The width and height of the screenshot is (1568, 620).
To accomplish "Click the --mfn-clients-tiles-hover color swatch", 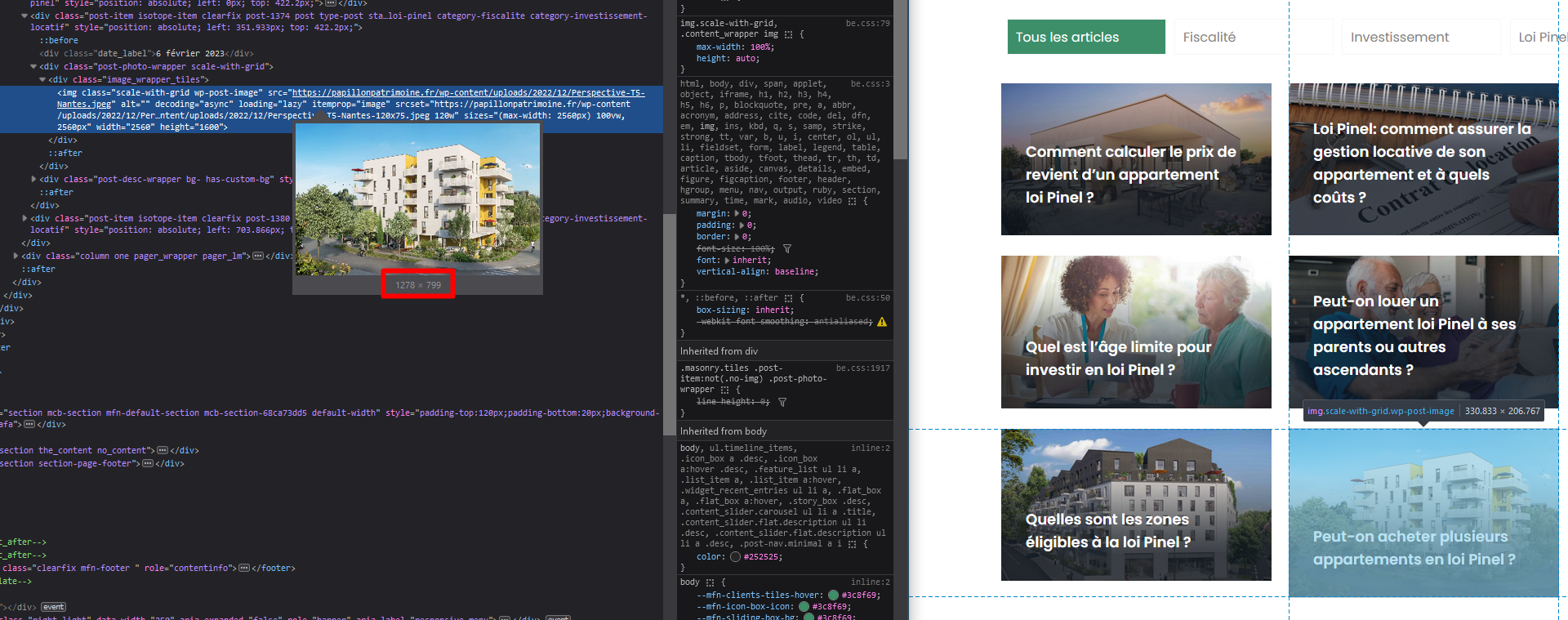I will pyautogui.click(x=833, y=595).
